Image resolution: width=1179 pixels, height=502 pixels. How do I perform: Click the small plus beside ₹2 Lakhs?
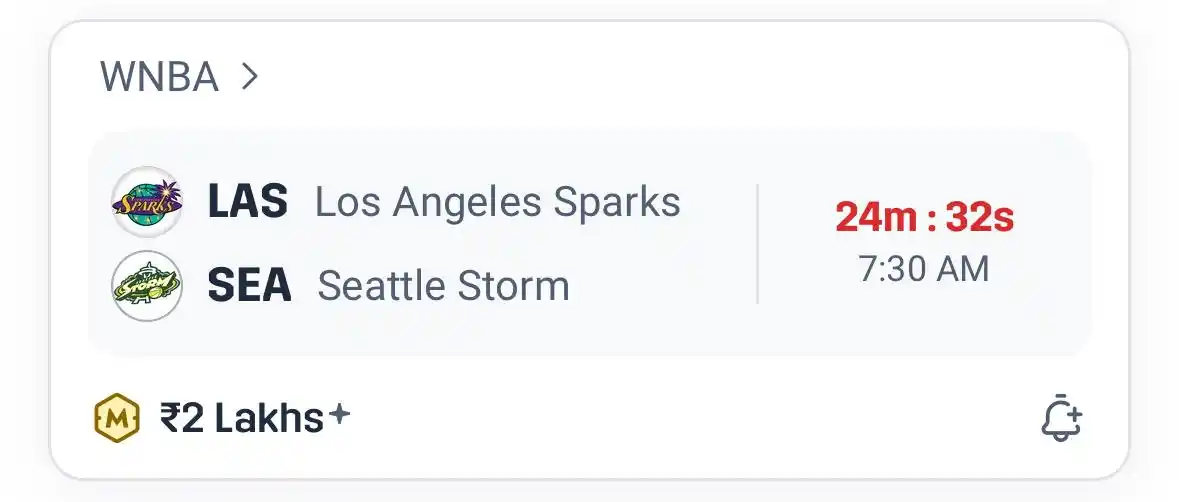340,414
